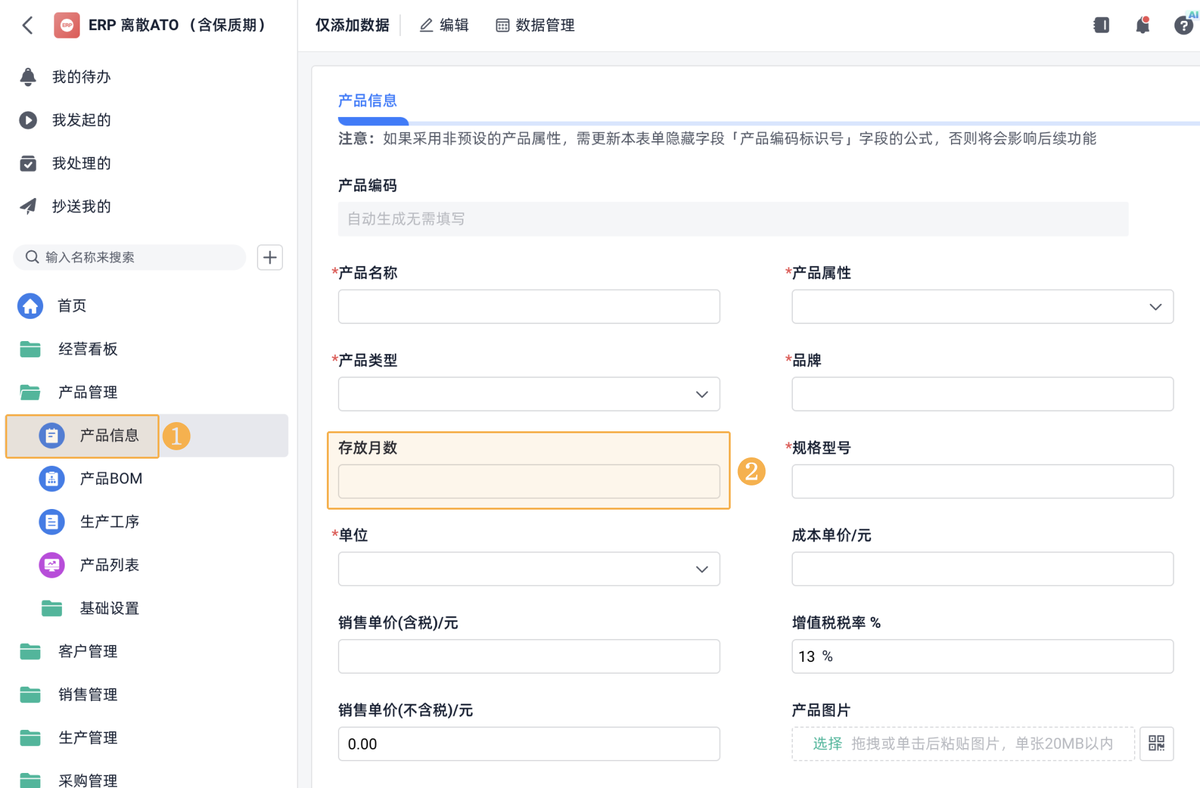Click the 编辑 toolbar option
Screen dimensions: 1200x788
(444, 25)
